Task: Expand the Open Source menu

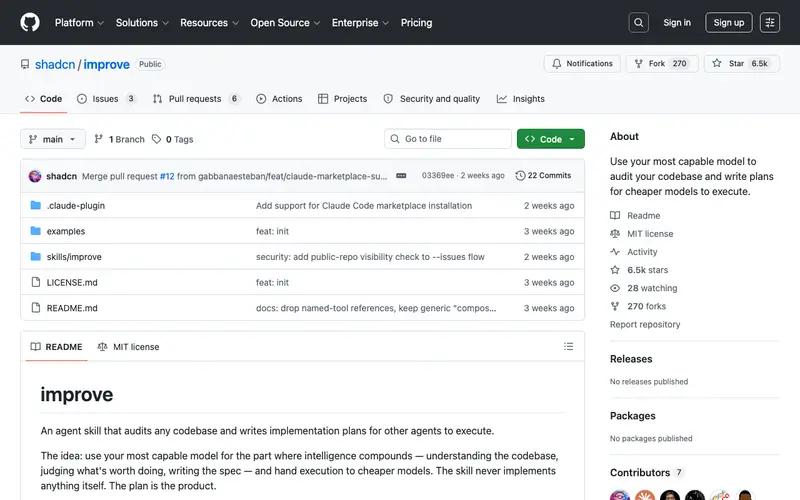Action: 285,22
